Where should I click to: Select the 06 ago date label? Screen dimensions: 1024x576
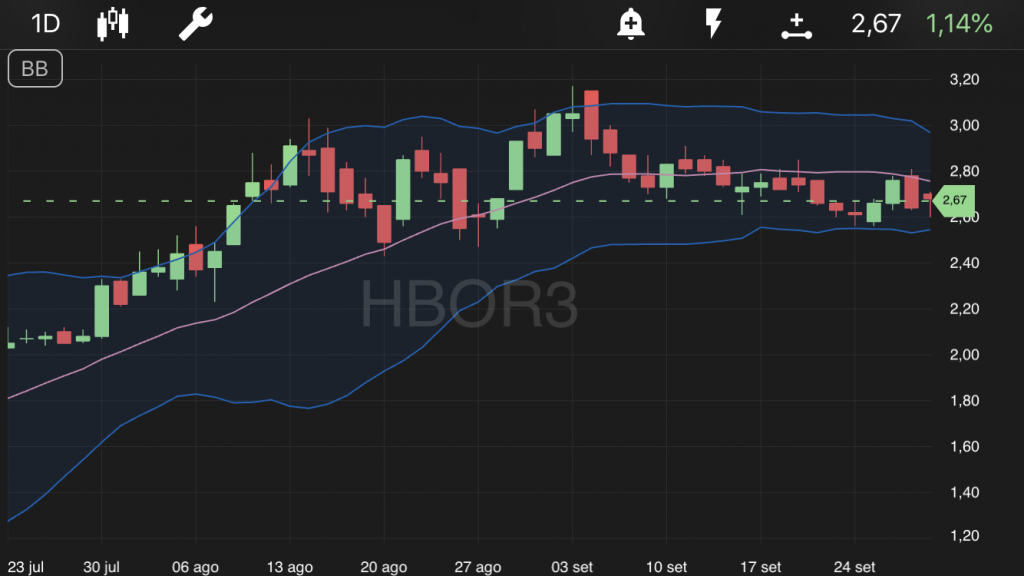(x=195, y=567)
